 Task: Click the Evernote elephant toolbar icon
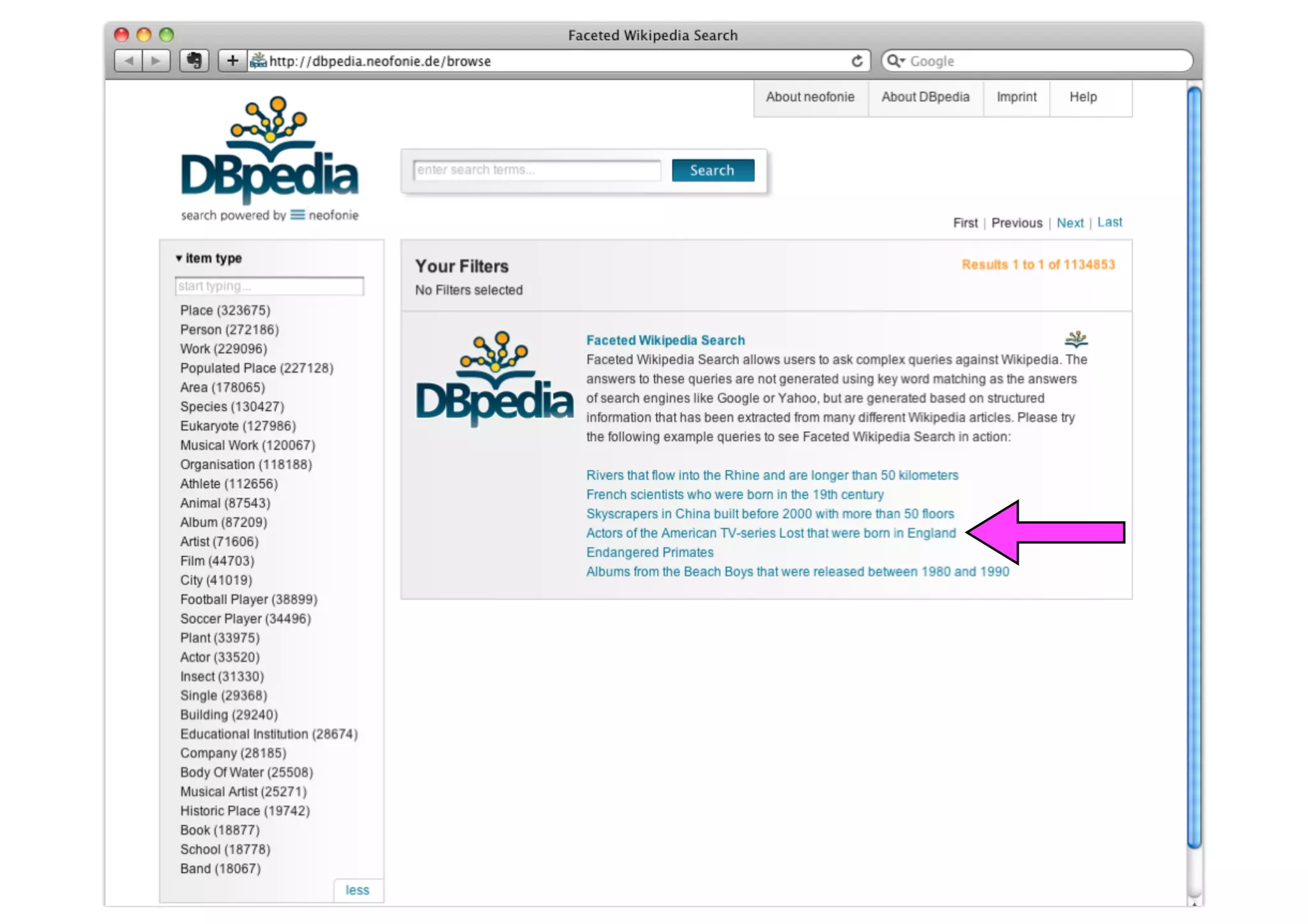pos(194,61)
